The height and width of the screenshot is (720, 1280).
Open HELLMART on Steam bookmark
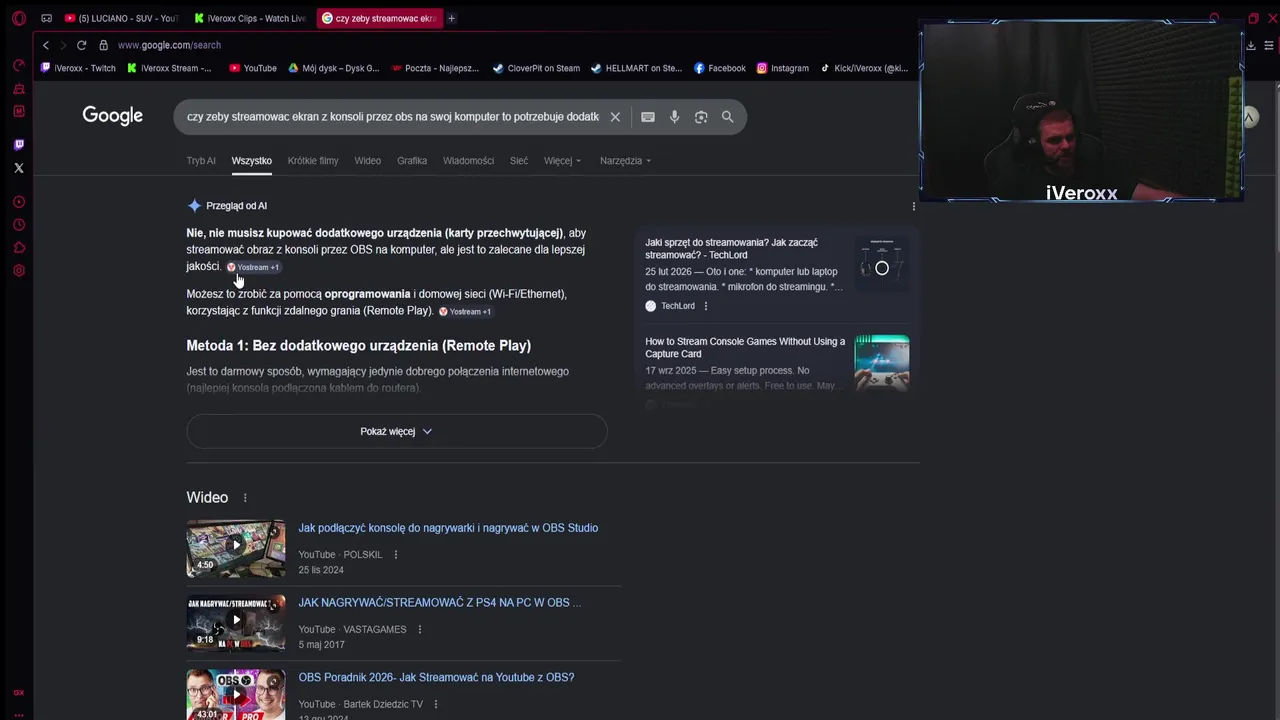pyautogui.click(x=636, y=69)
